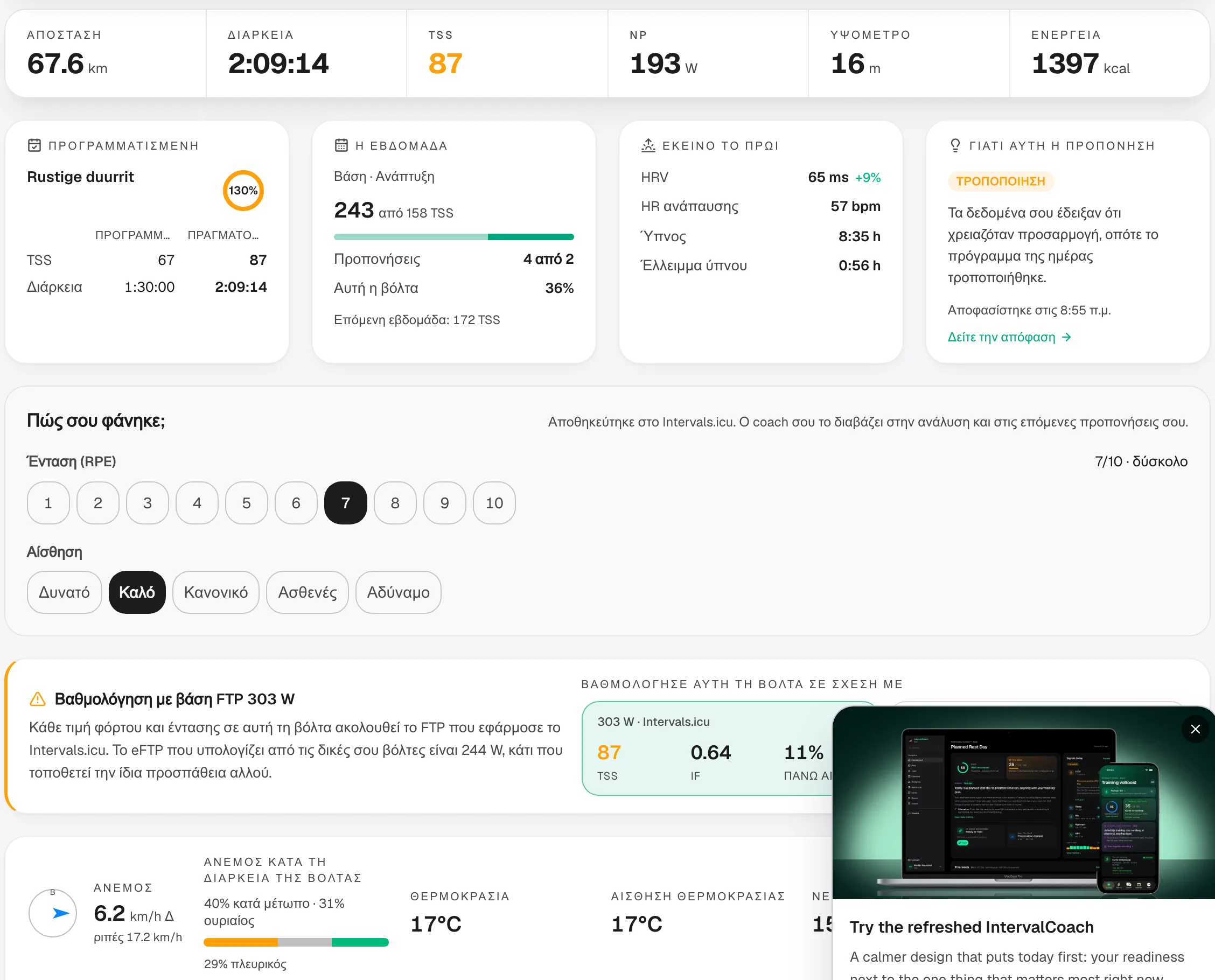Click the laptop preview image in the popup
Image resolution: width=1215 pixels, height=980 pixels.
pos(1024,802)
